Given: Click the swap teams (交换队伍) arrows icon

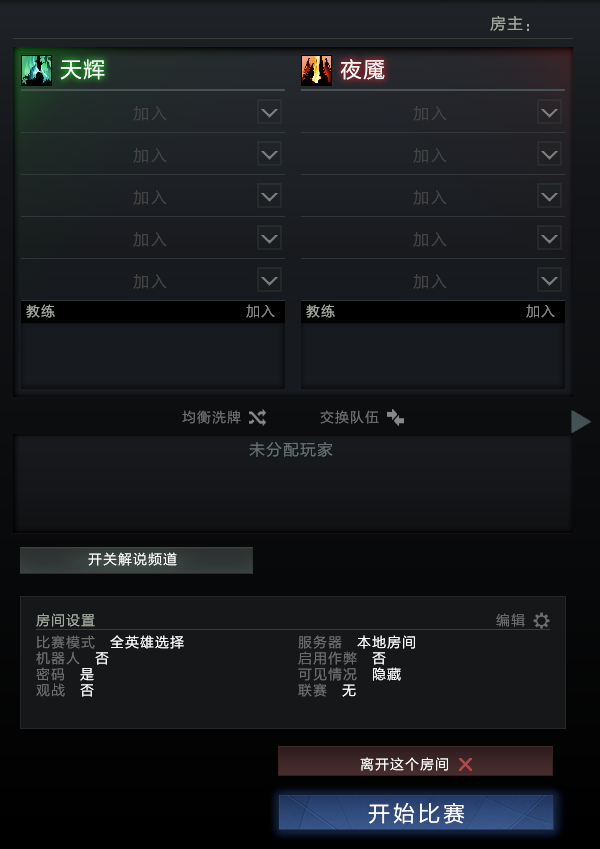Looking at the screenshot, I should coord(395,417).
